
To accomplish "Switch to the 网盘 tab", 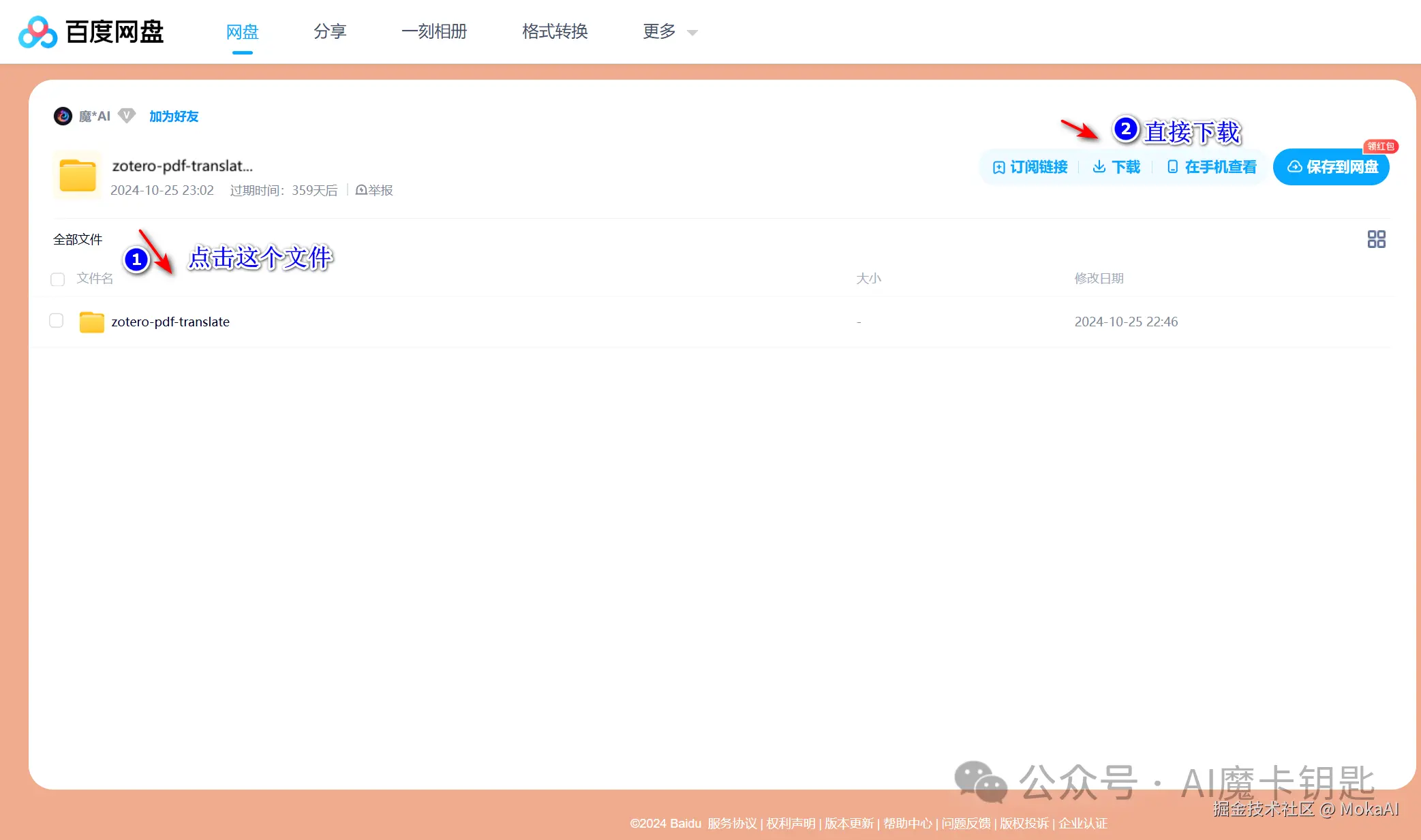I will [x=241, y=31].
